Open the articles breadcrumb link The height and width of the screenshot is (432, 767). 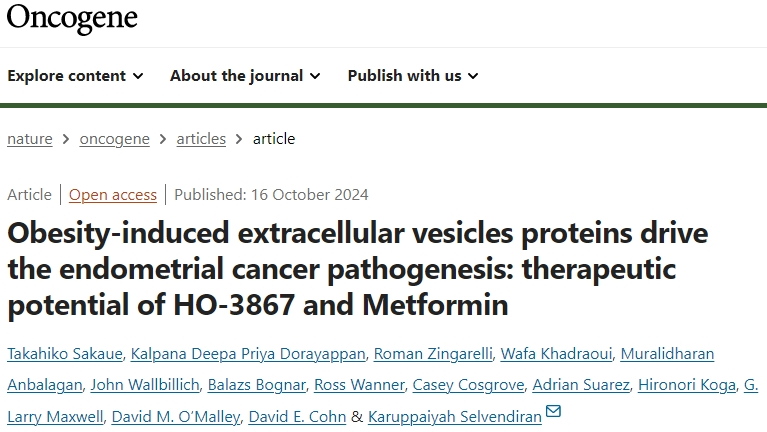point(201,139)
